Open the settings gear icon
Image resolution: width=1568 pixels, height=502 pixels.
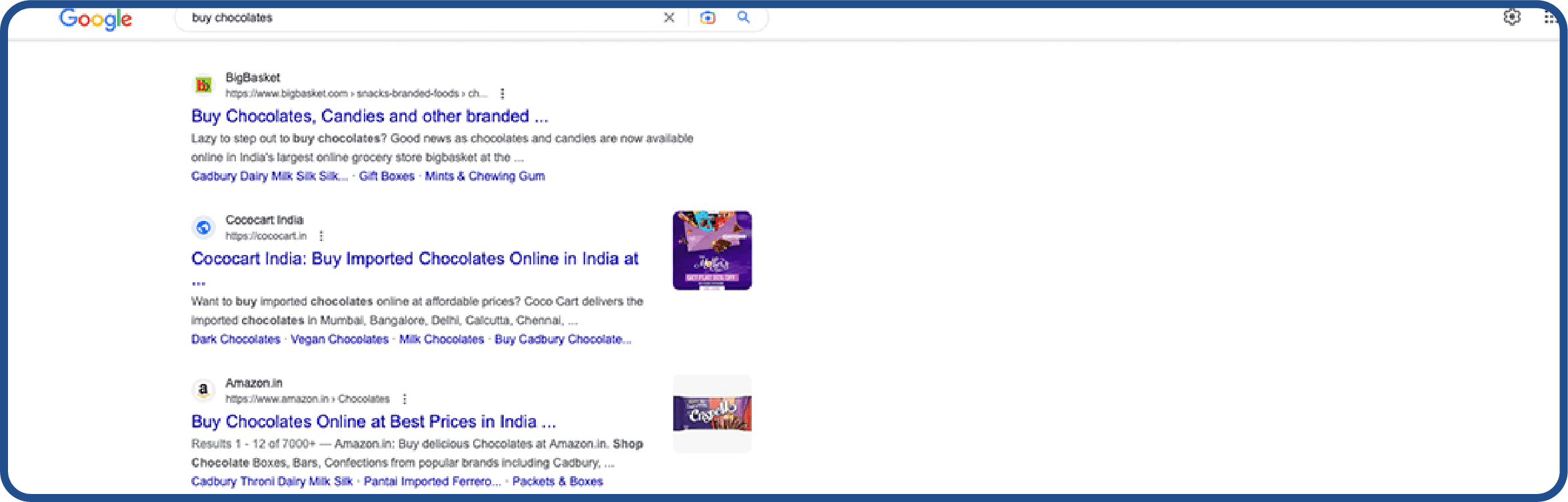(x=1512, y=17)
